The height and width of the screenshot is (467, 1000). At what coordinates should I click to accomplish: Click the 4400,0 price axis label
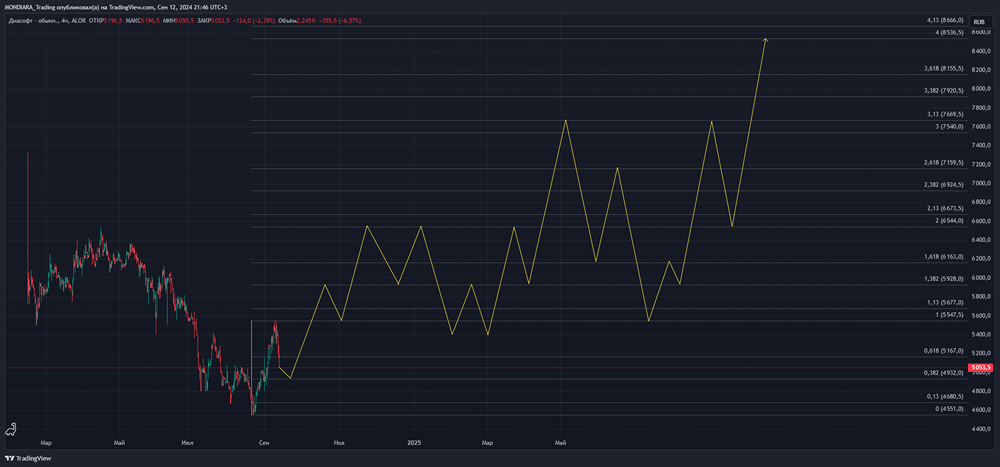981,429
